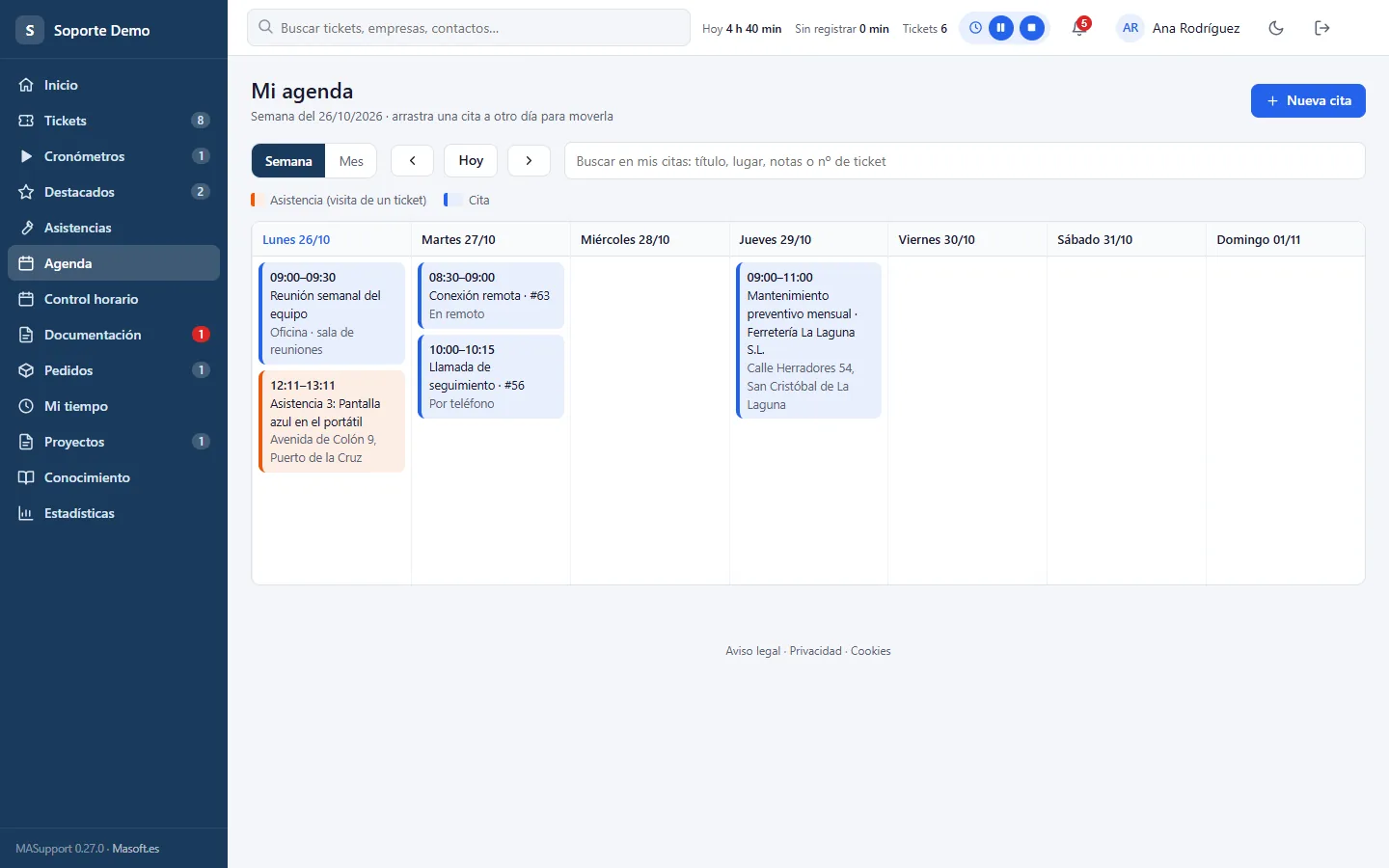Focus the Buscar en mis citas field
The width and height of the screenshot is (1389, 868).
tap(965, 161)
